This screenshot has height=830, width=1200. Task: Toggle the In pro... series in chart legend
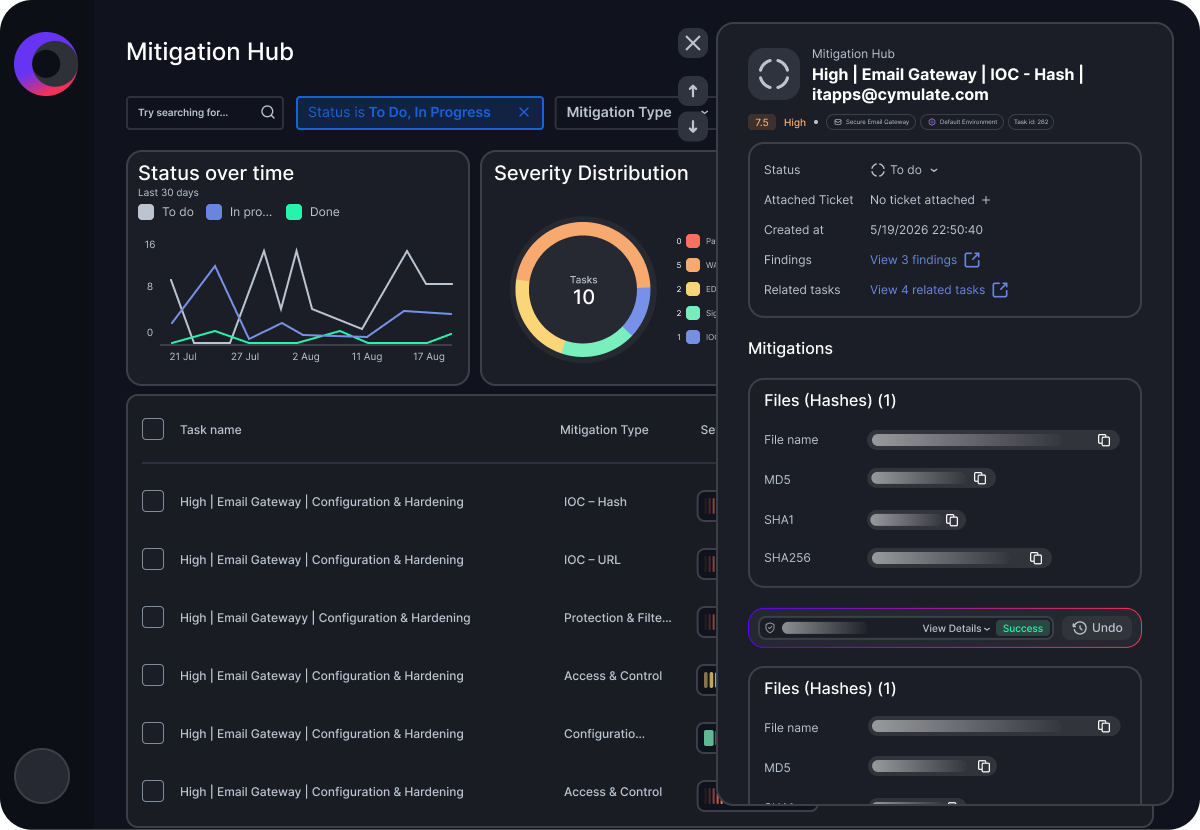tap(239, 212)
